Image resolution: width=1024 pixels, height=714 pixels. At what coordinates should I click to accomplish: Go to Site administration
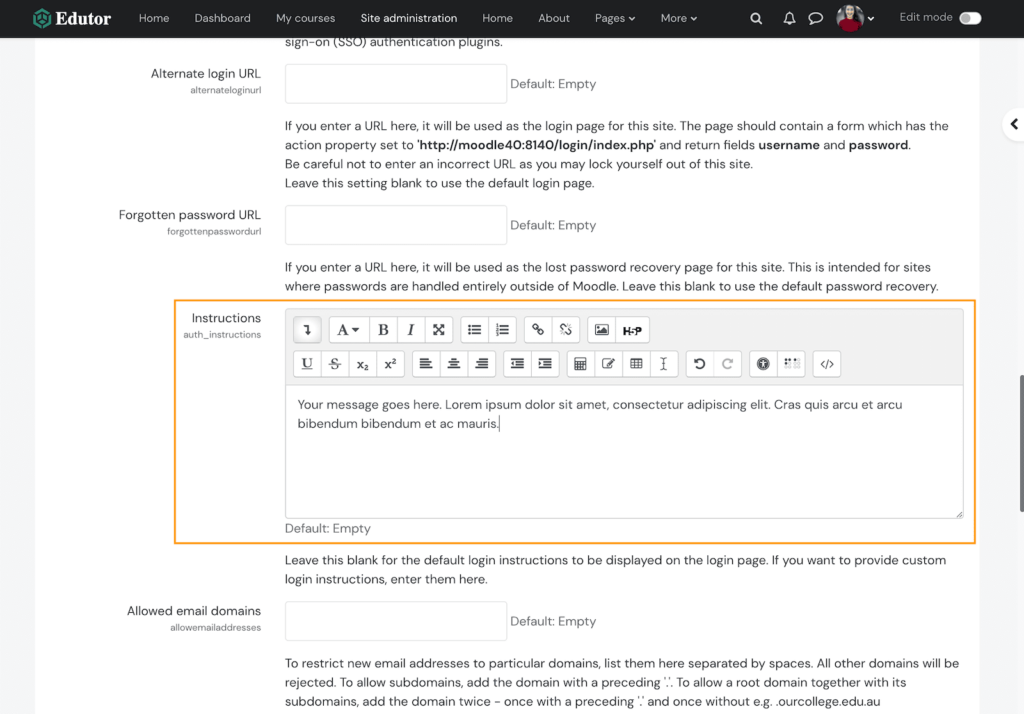[408, 18]
